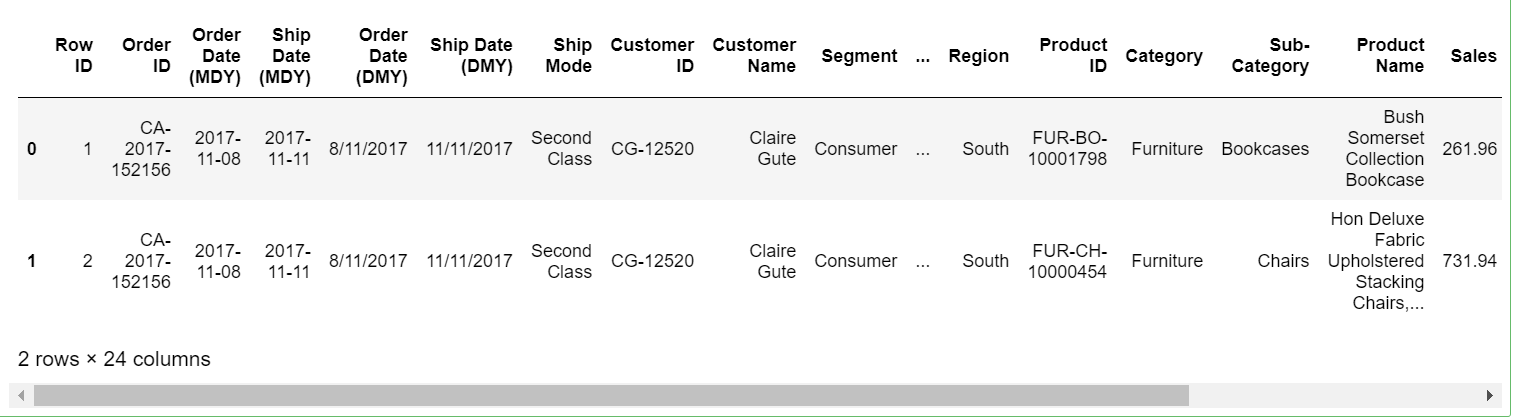Image resolution: width=1520 pixels, height=418 pixels.
Task: Click the 2 rows × 24 columns summary text
Action: (114, 359)
